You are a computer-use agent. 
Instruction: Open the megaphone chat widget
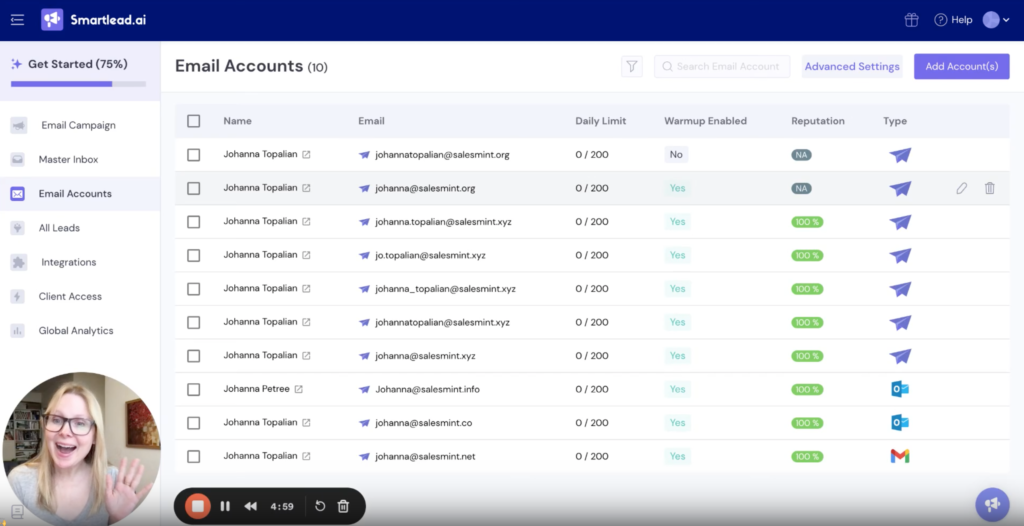click(992, 504)
